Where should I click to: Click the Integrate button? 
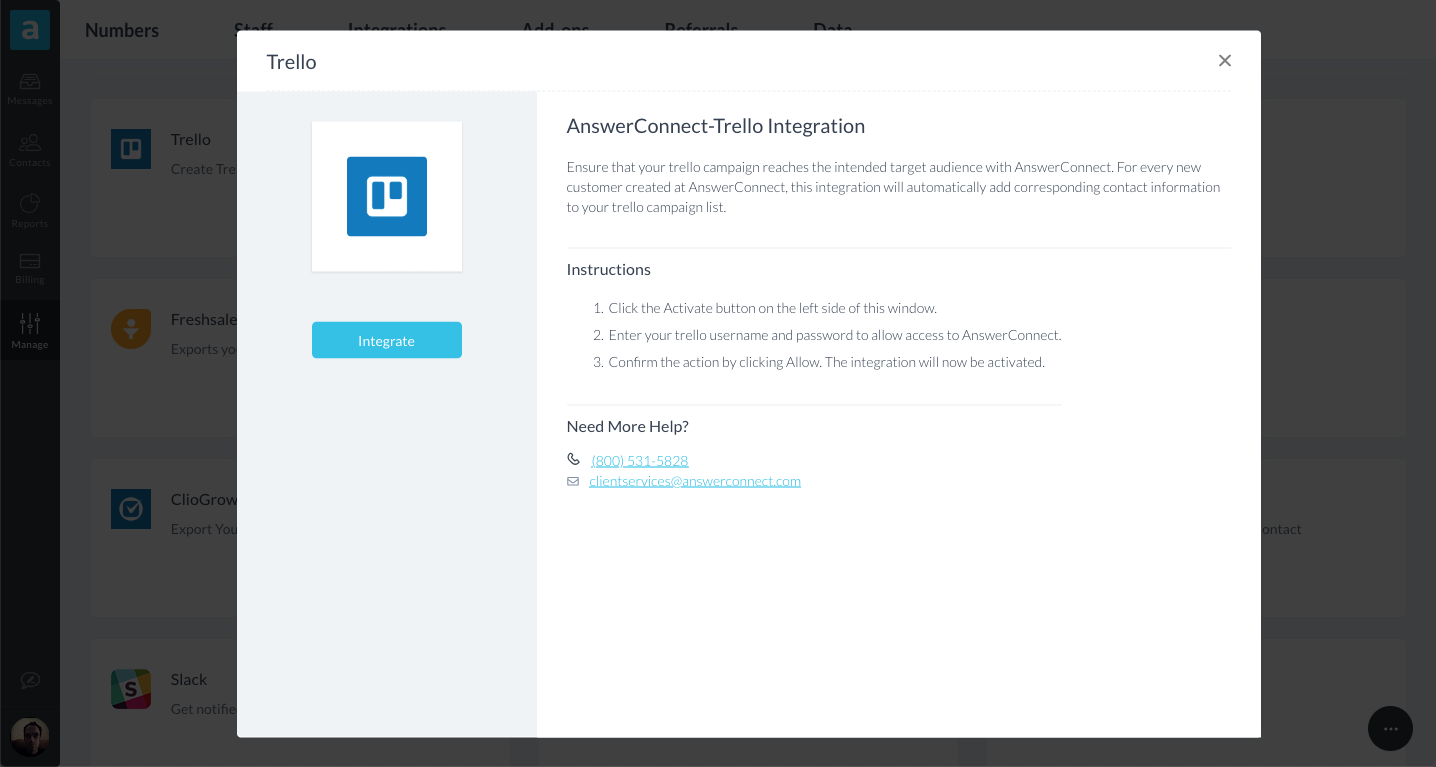tap(386, 340)
